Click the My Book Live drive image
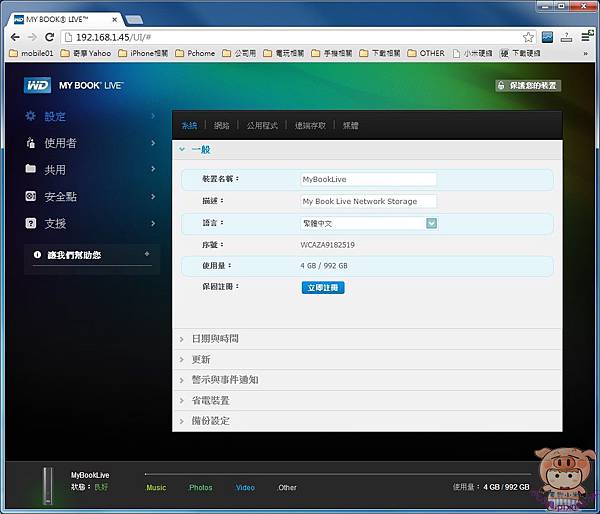The width and height of the screenshot is (600, 514). click(x=48, y=486)
